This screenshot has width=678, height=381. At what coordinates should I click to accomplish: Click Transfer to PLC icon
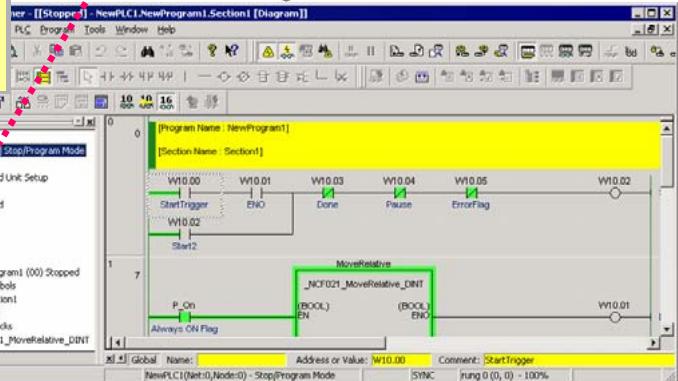coord(397,51)
